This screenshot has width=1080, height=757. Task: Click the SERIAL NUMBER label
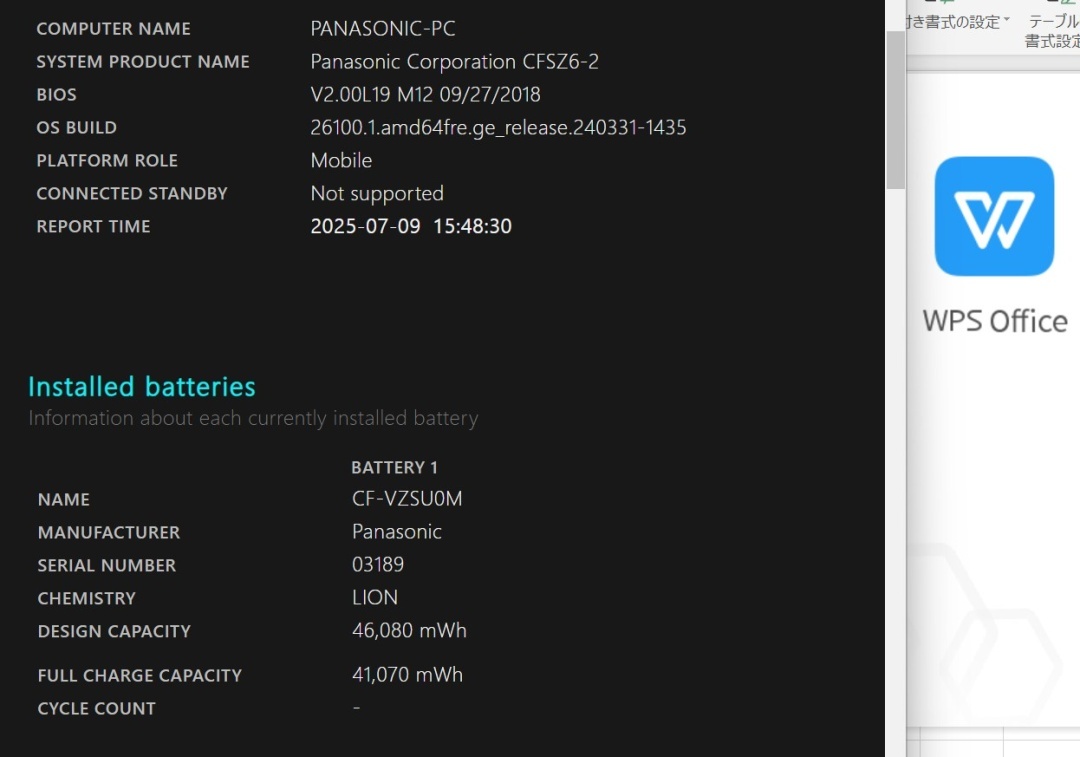tap(107, 566)
